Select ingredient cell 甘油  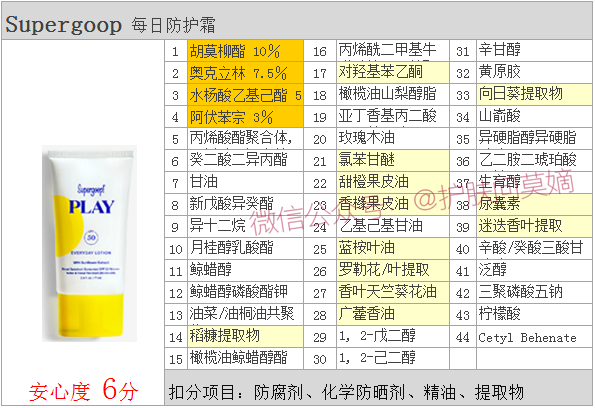[246, 183]
